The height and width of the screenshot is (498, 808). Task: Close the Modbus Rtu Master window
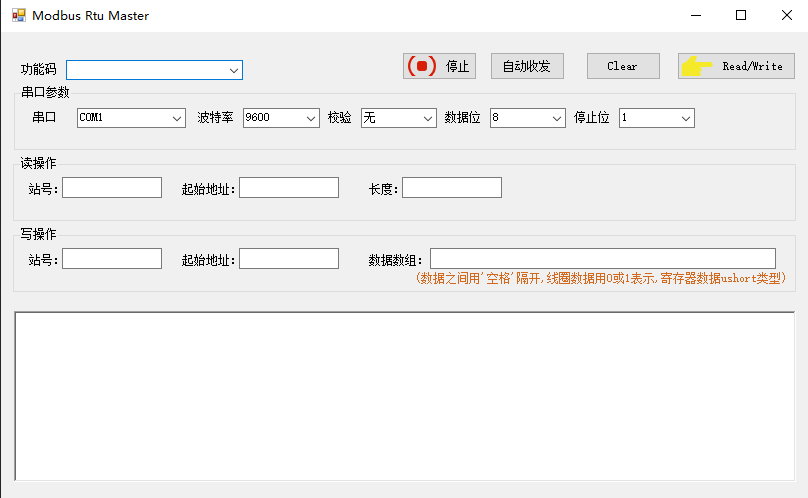point(786,15)
